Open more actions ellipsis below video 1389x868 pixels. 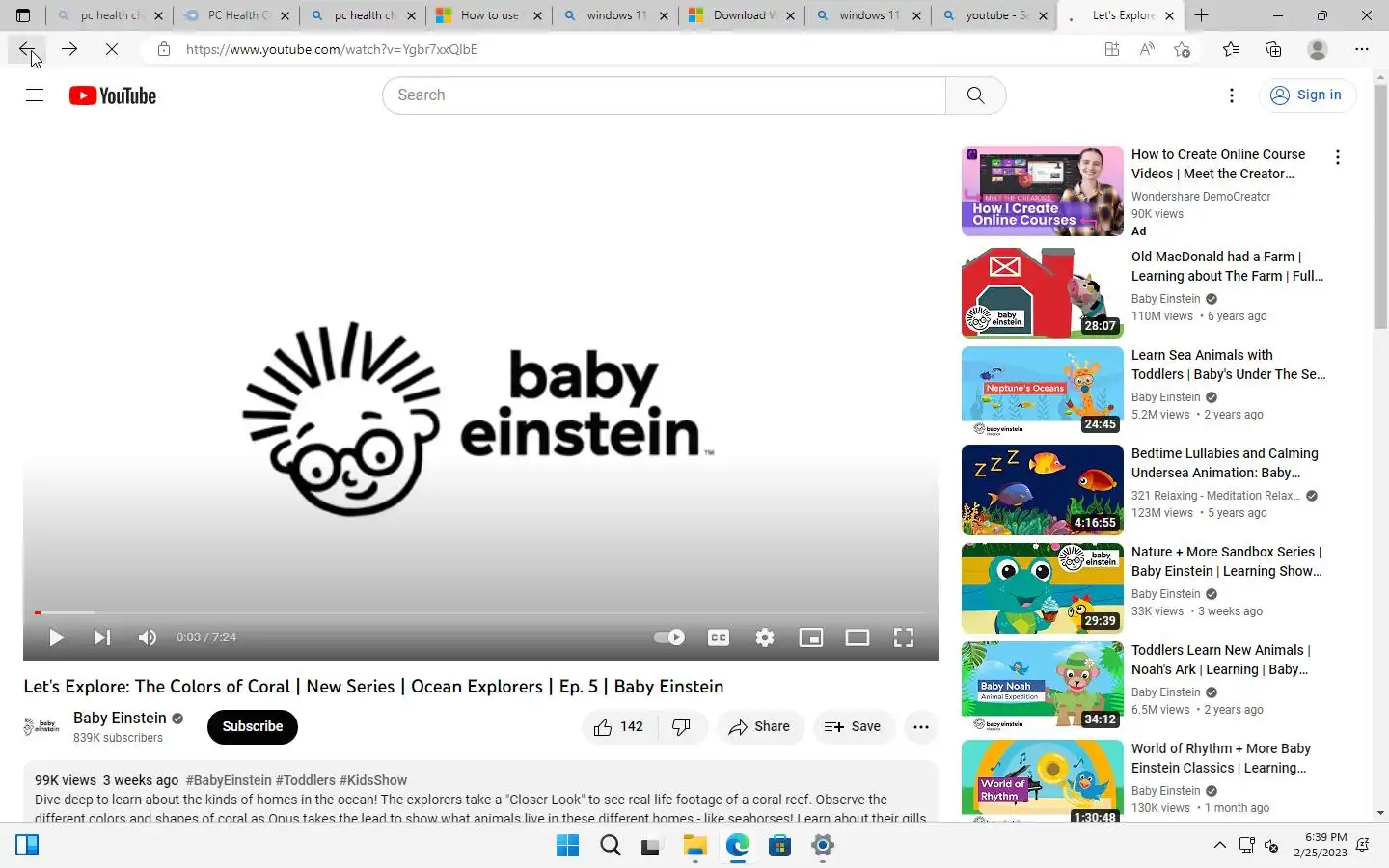pyautogui.click(x=921, y=727)
